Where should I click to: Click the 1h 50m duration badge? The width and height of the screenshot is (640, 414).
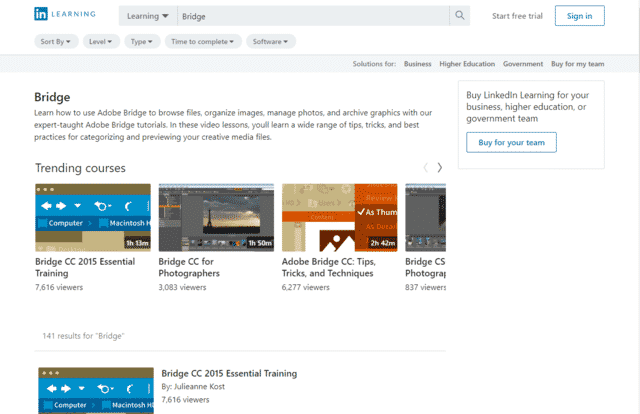pos(260,243)
